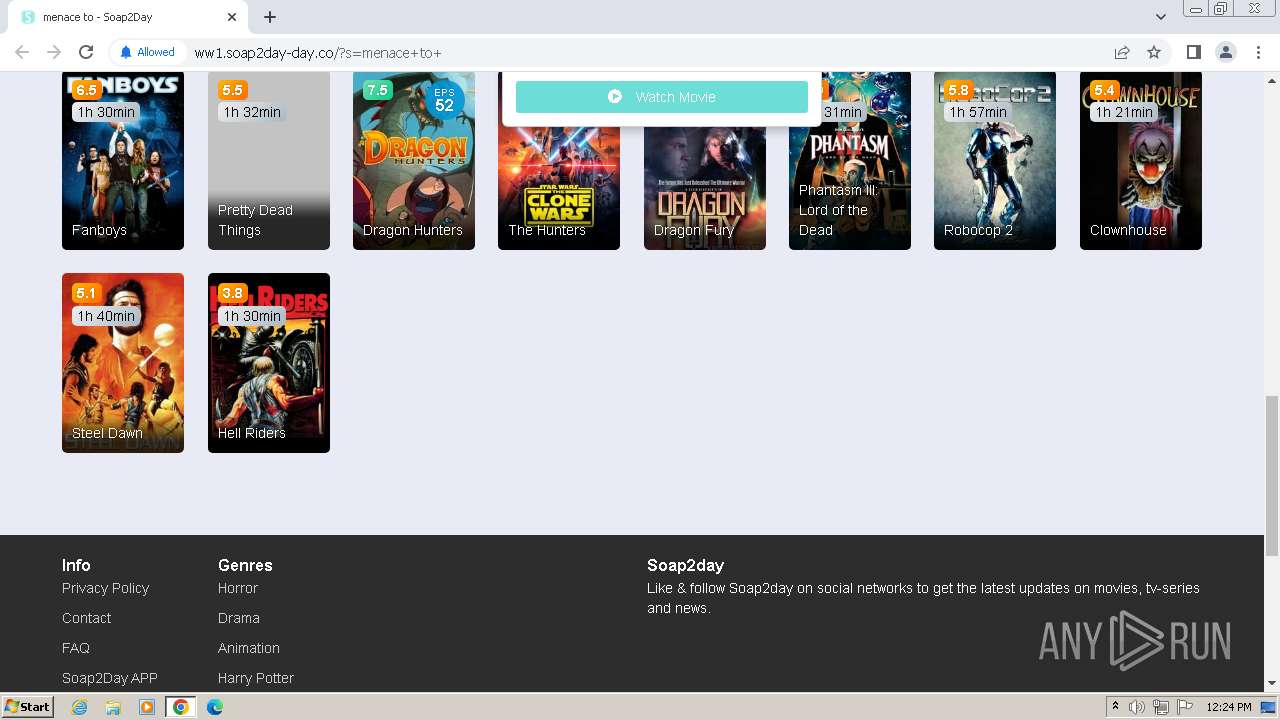
Task: Browse the Harry Potter genre link
Action: [256, 678]
